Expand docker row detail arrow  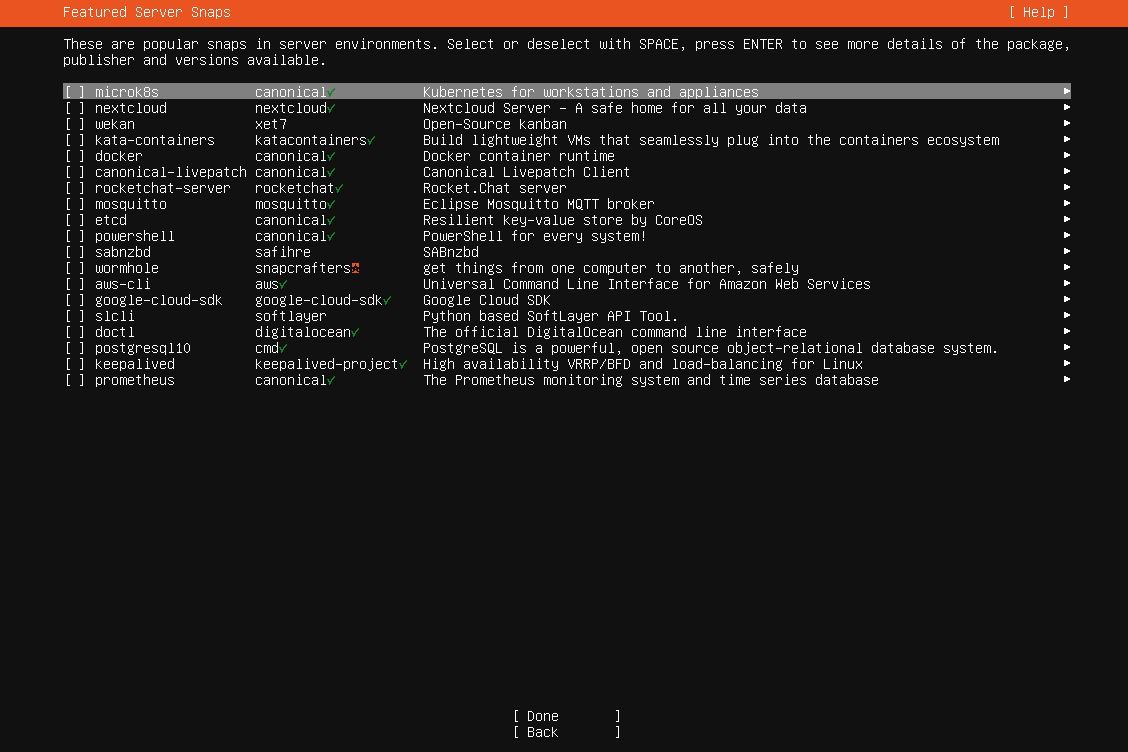pos(1067,155)
